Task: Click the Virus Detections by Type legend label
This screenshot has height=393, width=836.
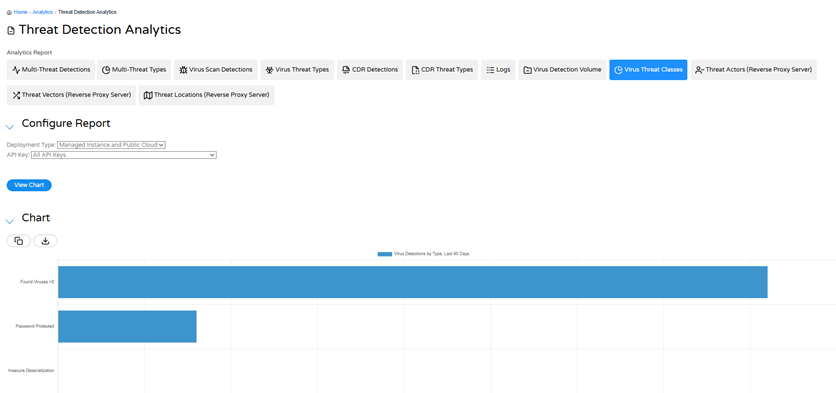Action: click(x=431, y=254)
